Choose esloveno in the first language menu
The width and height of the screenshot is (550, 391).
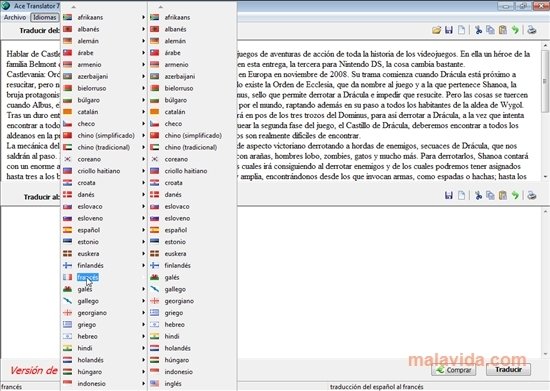click(104, 218)
